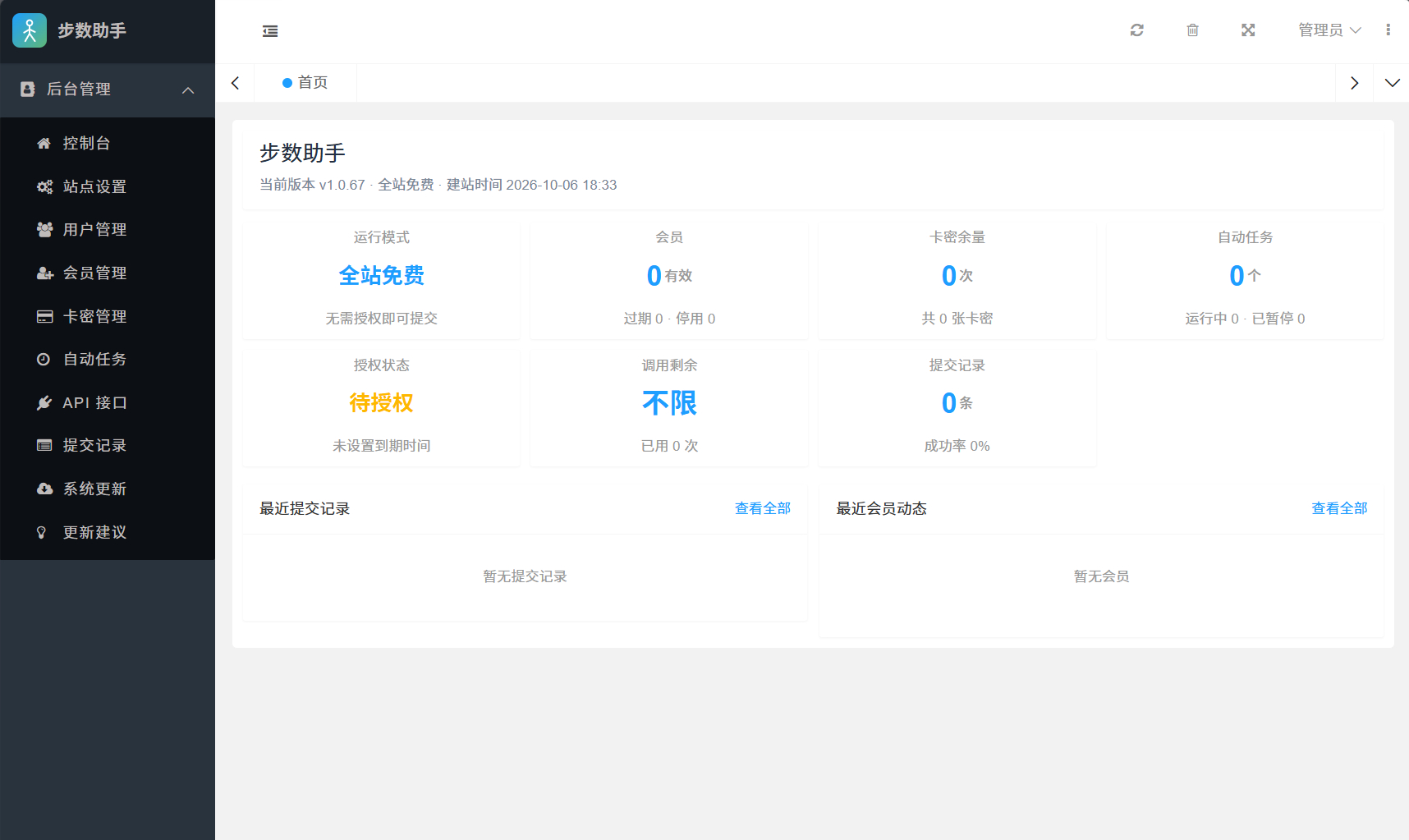
Task: Click 查看全部 for 最近会员动态
Action: [x=1340, y=508]
